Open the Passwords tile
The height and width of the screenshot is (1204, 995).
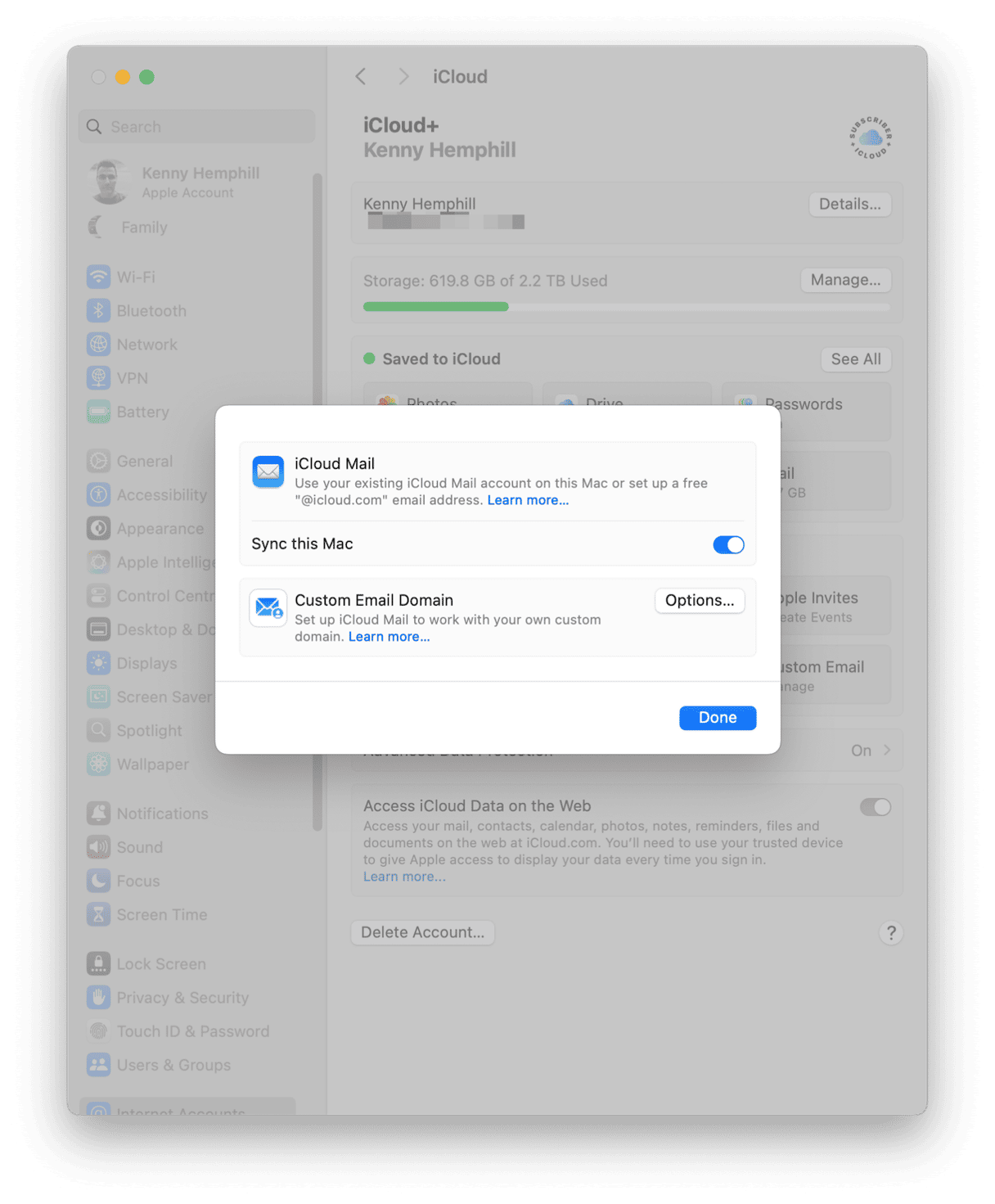(807, 412)
